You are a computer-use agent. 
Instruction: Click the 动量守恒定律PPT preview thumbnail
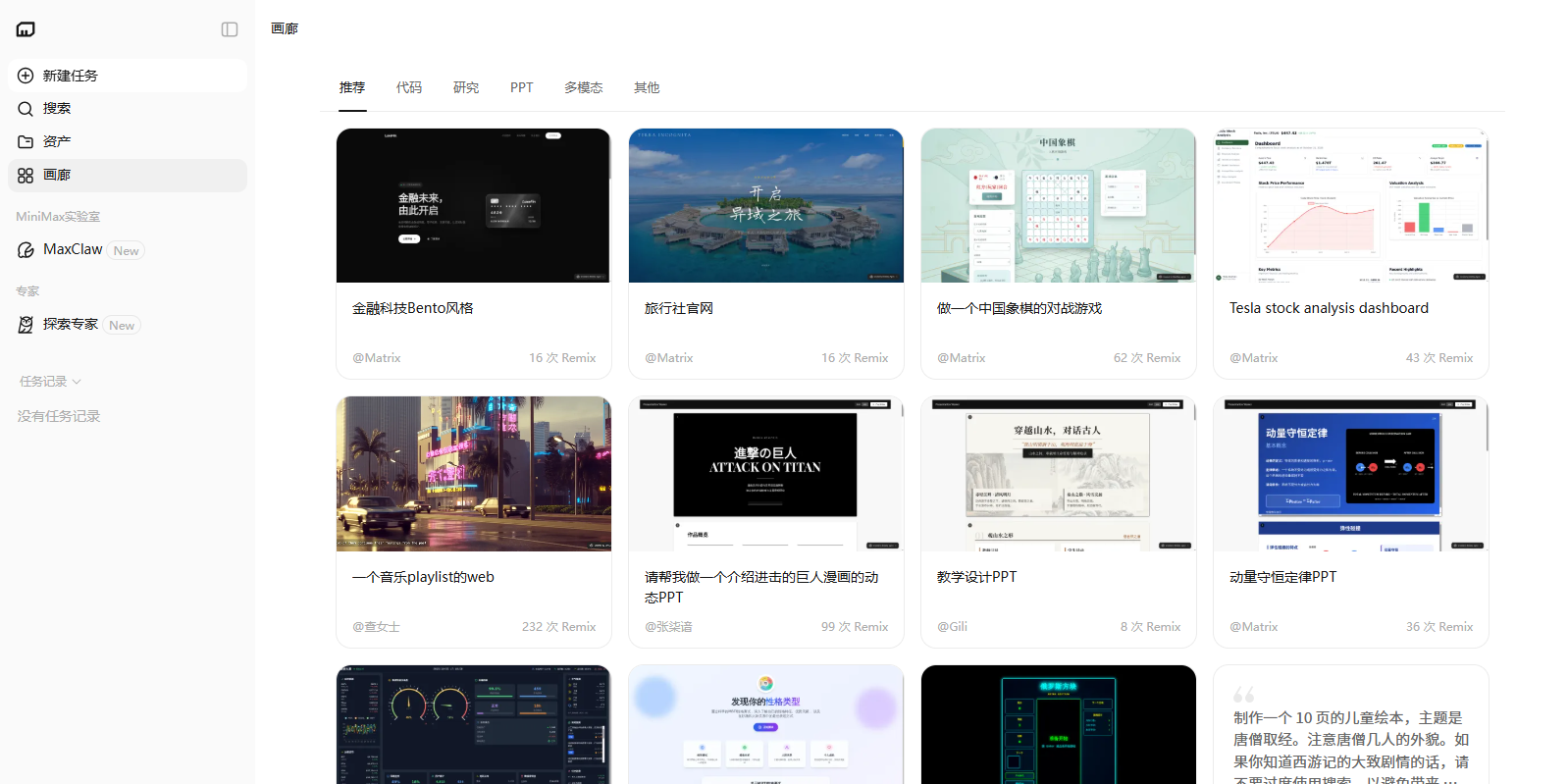[x=1350, y=474]
